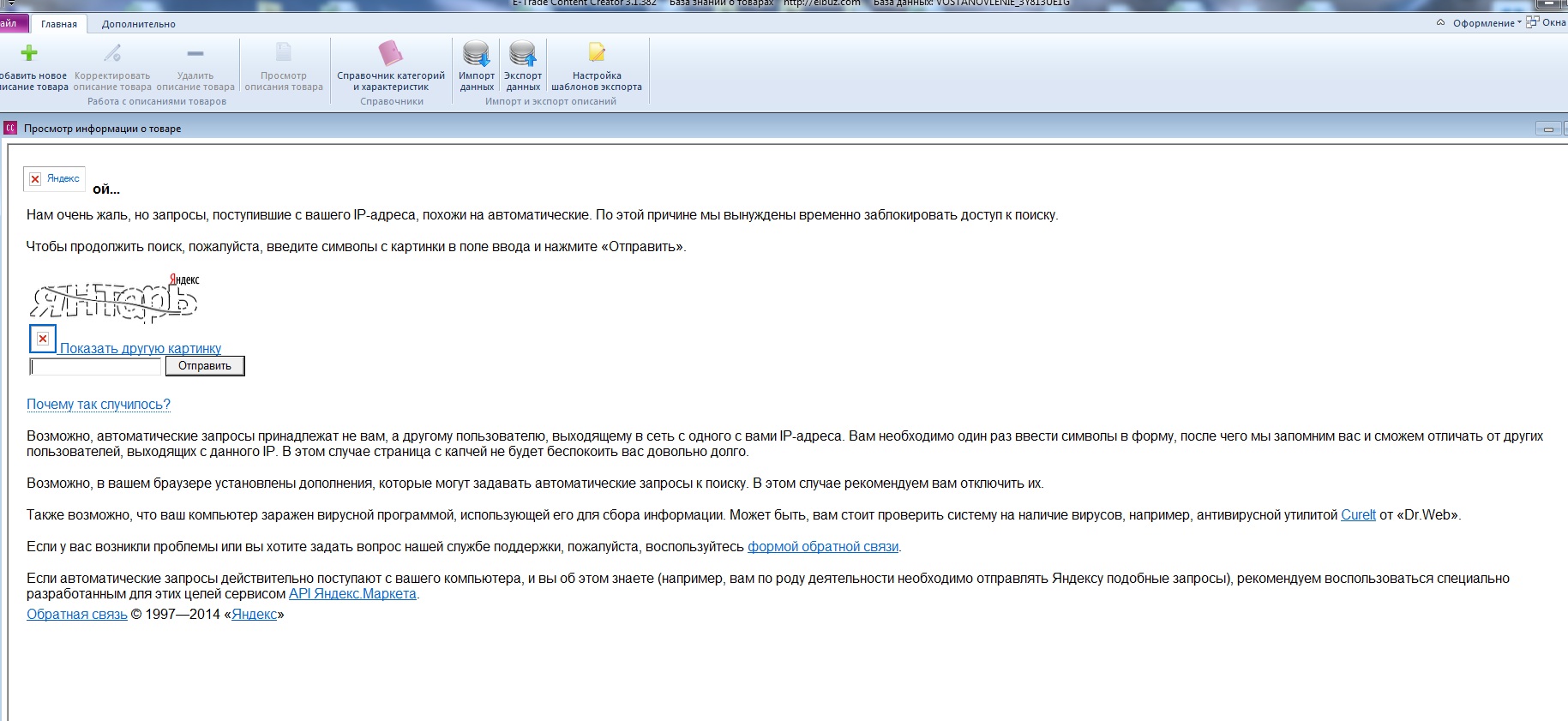
Task: Follow the CureIt antivirus utility link
Action: [1358, 515]
